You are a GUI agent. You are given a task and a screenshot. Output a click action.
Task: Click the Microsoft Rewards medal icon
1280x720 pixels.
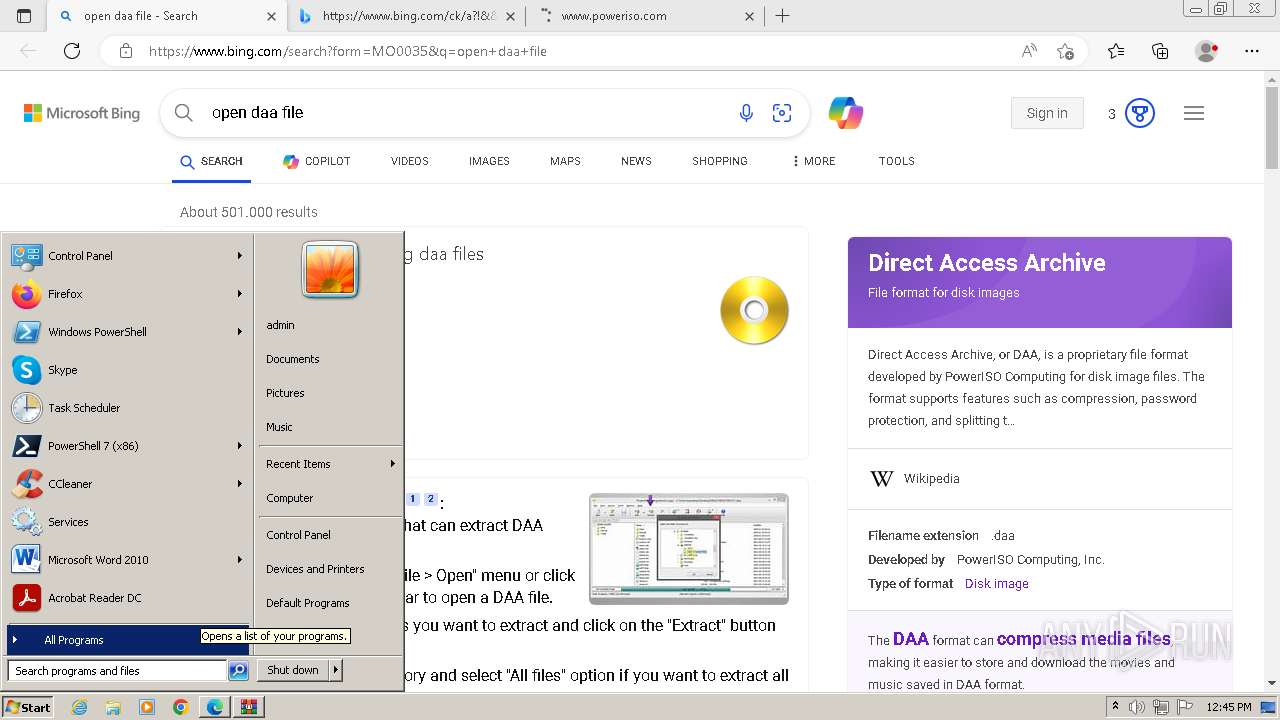point(1140,113)
